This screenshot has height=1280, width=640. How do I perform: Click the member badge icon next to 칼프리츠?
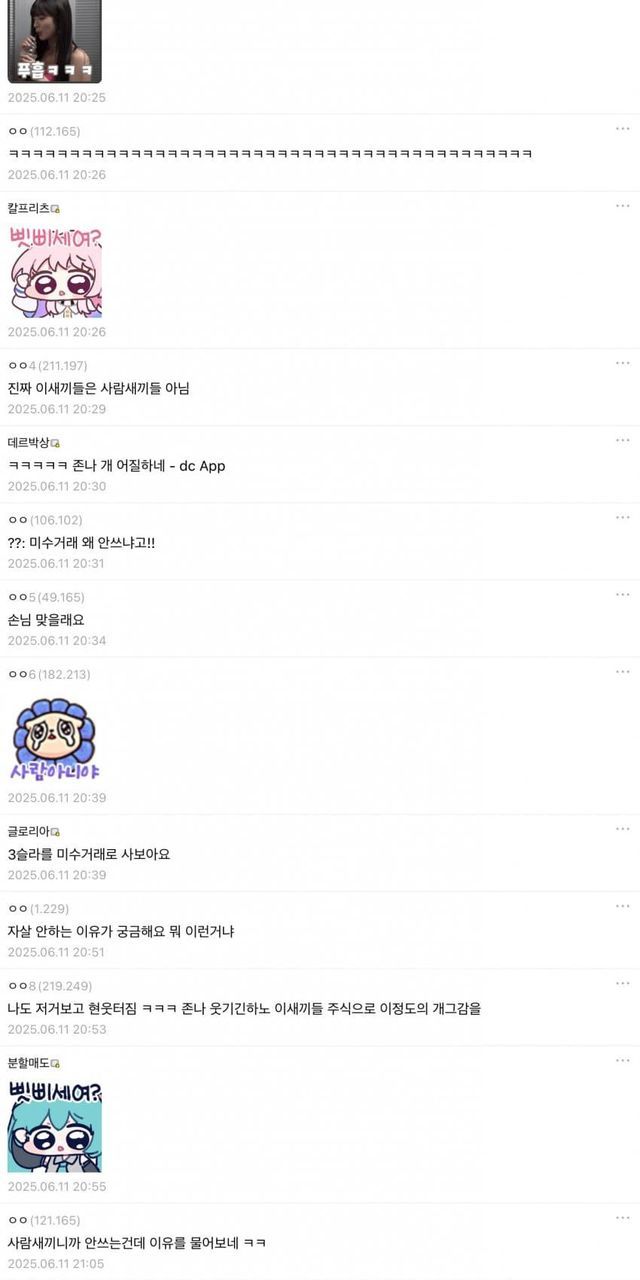point(55,209)
